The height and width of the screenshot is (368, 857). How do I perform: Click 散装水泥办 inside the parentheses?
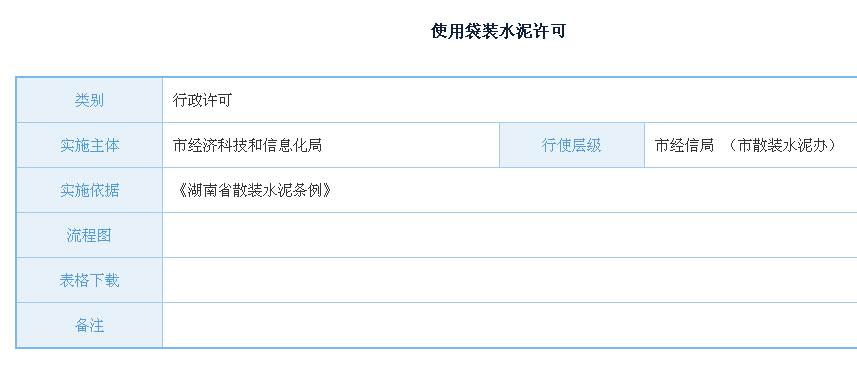790,145
